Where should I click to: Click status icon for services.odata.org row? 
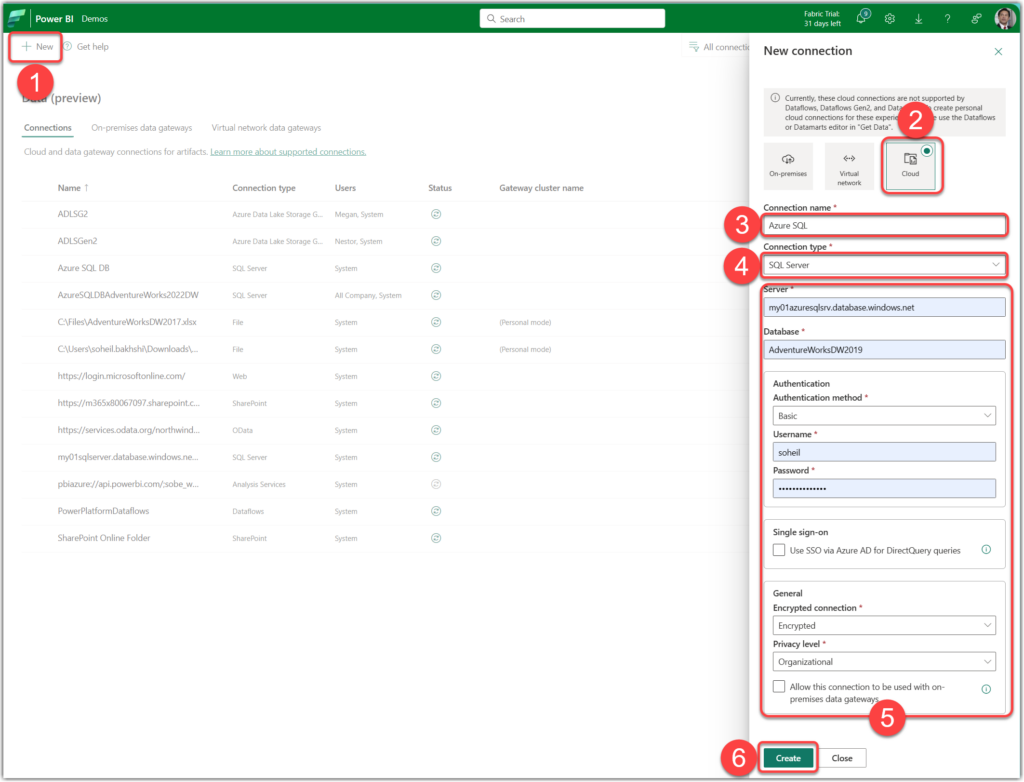point(436,430)
